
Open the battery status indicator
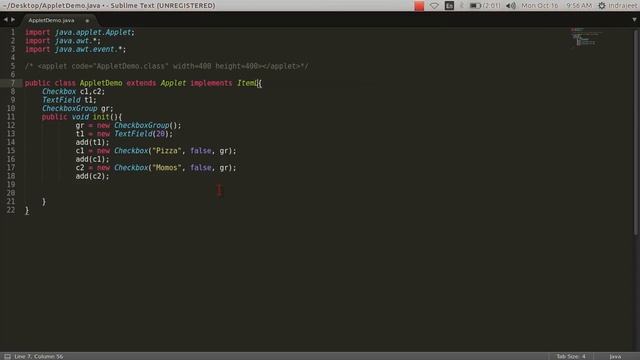[485, 6]
